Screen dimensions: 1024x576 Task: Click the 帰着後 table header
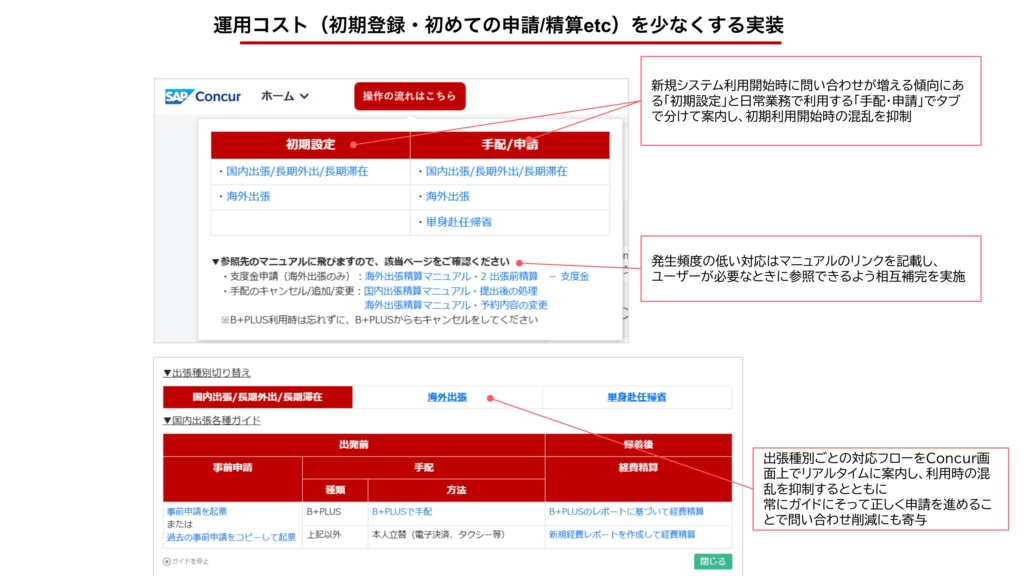638,445
